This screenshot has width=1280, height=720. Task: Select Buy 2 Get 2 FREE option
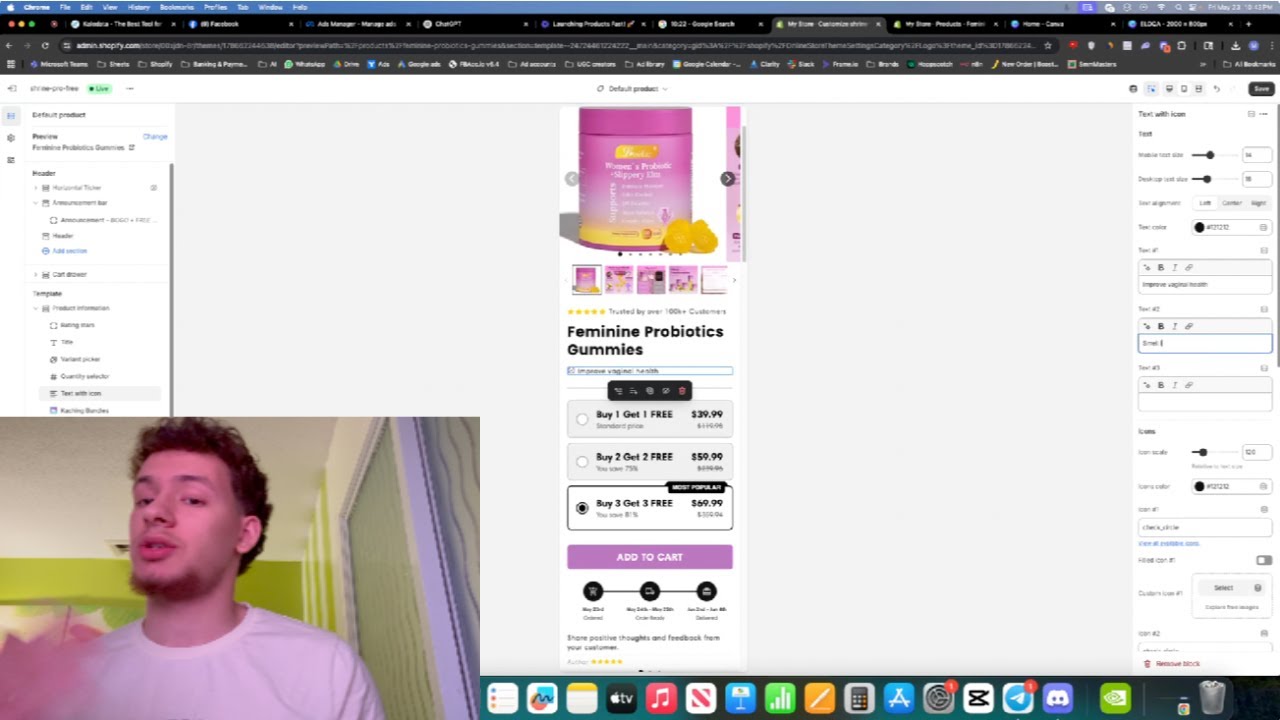click(x=650, y=461)
